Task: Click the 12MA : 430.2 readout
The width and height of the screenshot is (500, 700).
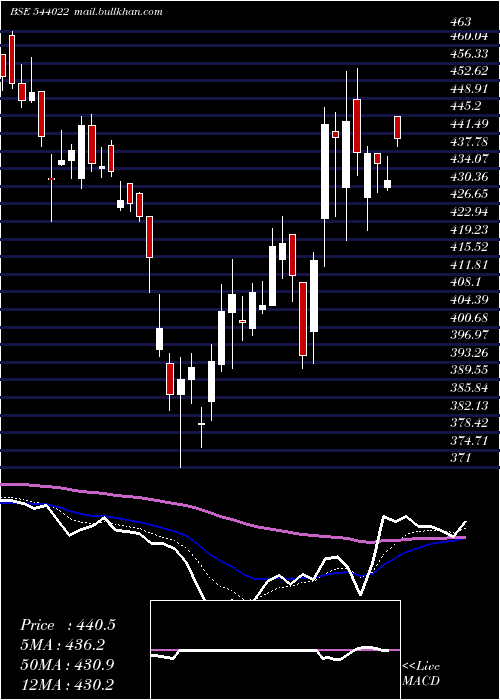Action: (x=67, y=683)
